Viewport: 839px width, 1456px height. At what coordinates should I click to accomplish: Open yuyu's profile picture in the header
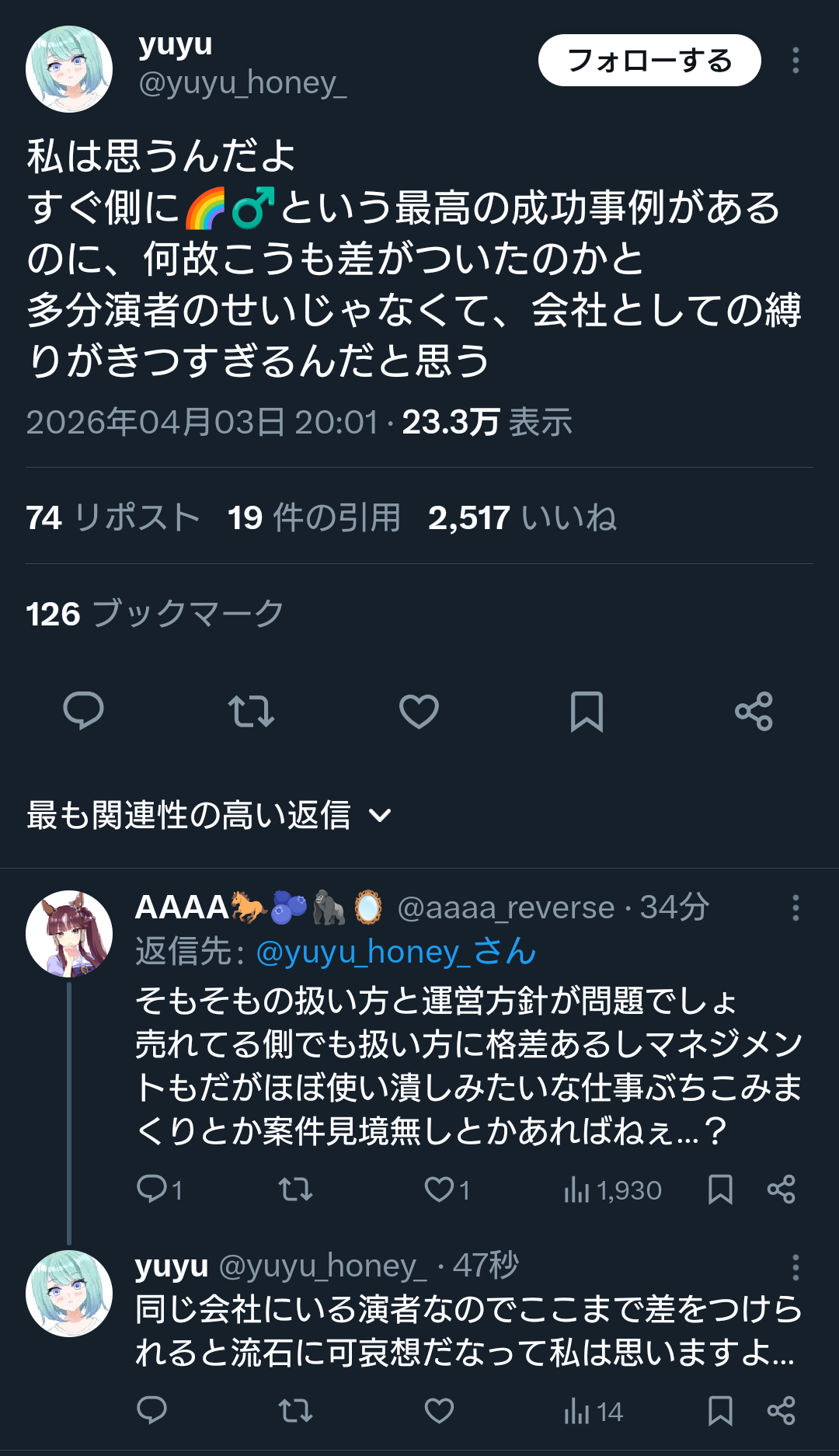[69, 69]
